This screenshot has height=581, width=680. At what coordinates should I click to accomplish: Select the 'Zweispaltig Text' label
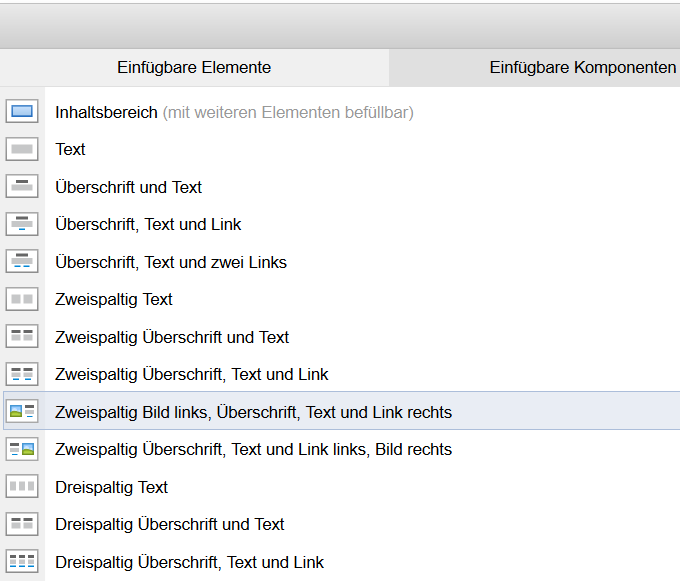tap(114, 299)
